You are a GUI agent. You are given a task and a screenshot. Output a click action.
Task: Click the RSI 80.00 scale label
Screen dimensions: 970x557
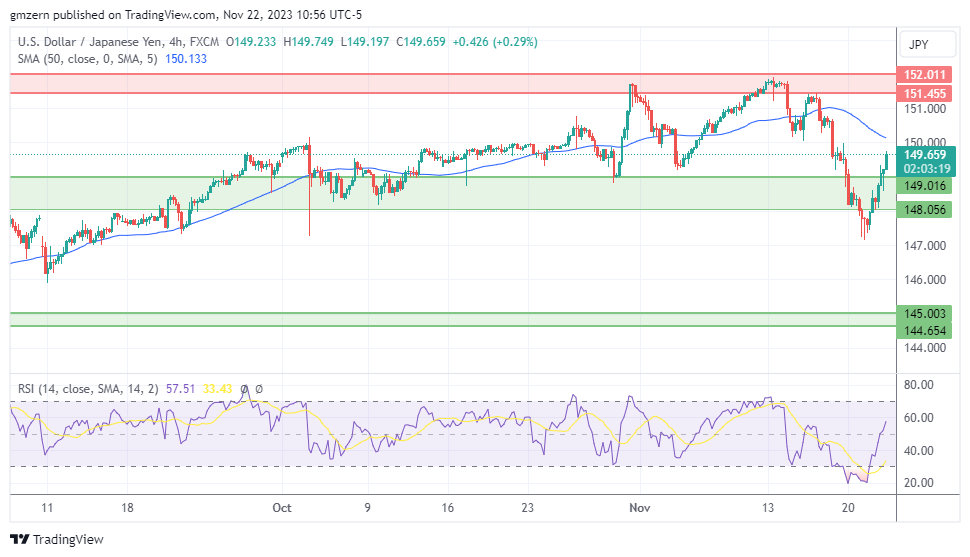(919, 385)
